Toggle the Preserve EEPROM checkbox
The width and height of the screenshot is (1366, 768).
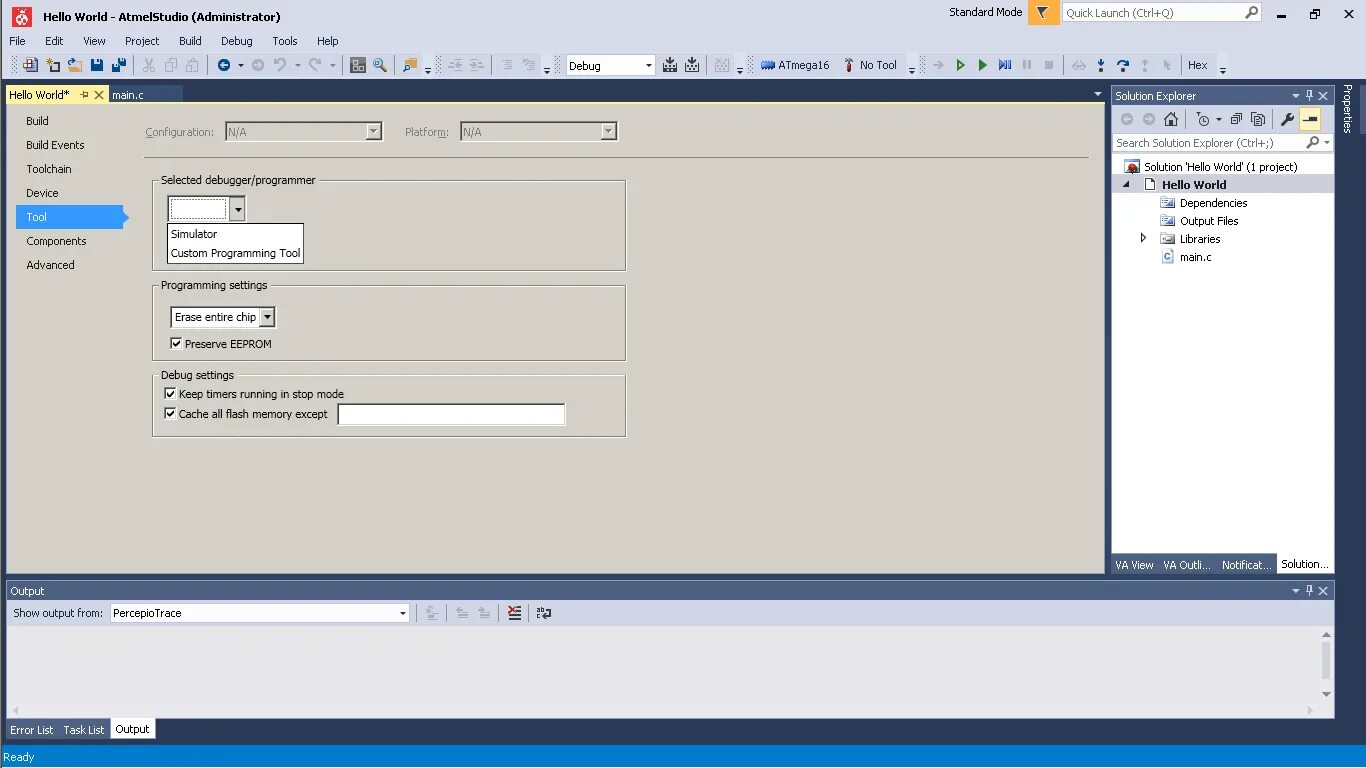pos(176,343)
